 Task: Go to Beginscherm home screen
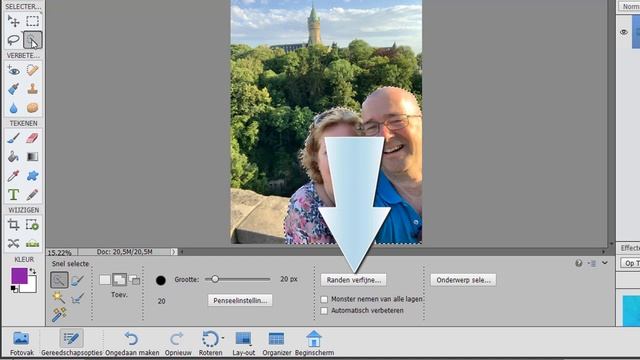tap(314, 343)
